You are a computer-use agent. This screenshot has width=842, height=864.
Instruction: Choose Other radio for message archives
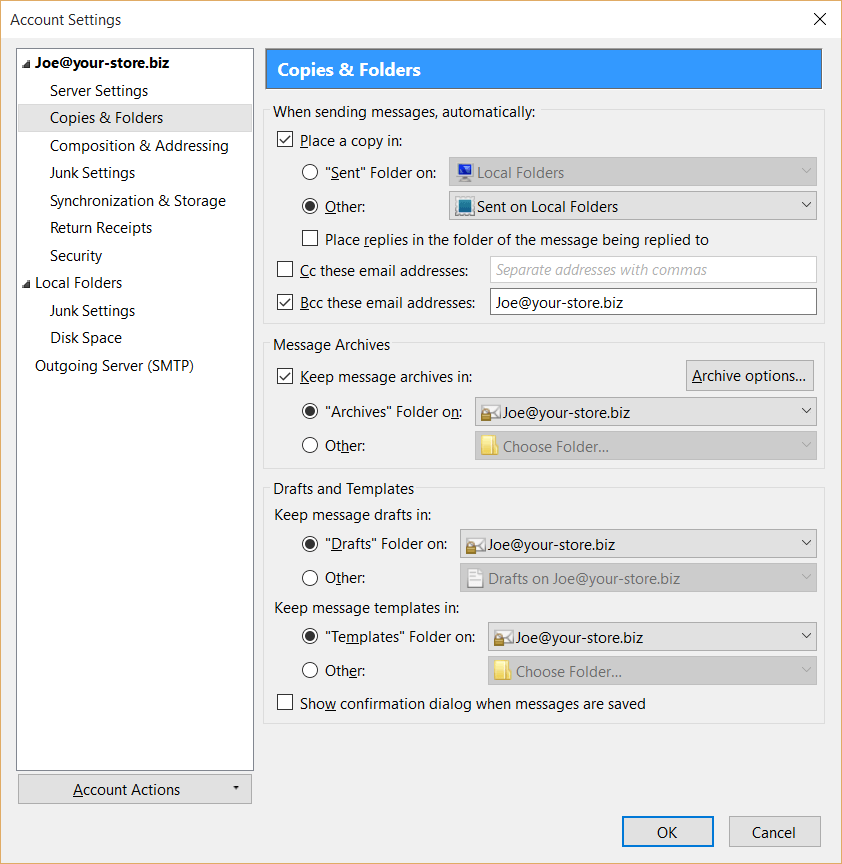[x=310, y=446]
